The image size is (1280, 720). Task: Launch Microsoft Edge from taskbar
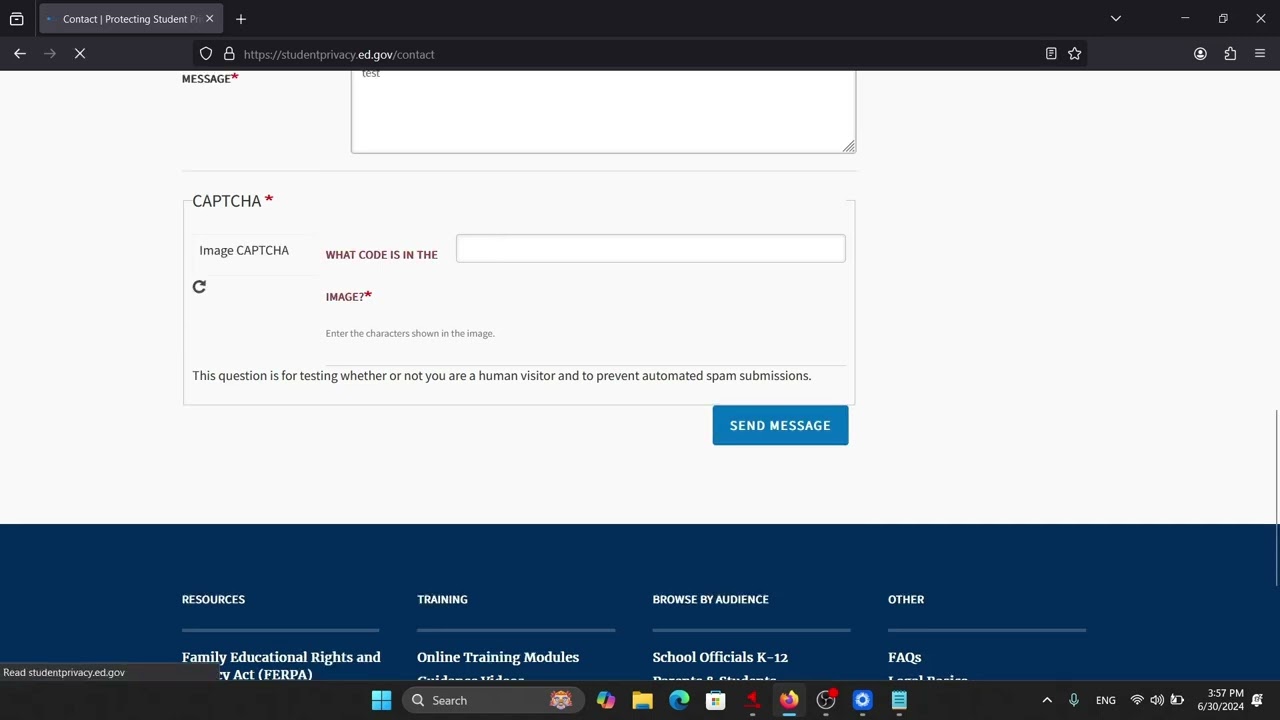(x=679, y=700)
